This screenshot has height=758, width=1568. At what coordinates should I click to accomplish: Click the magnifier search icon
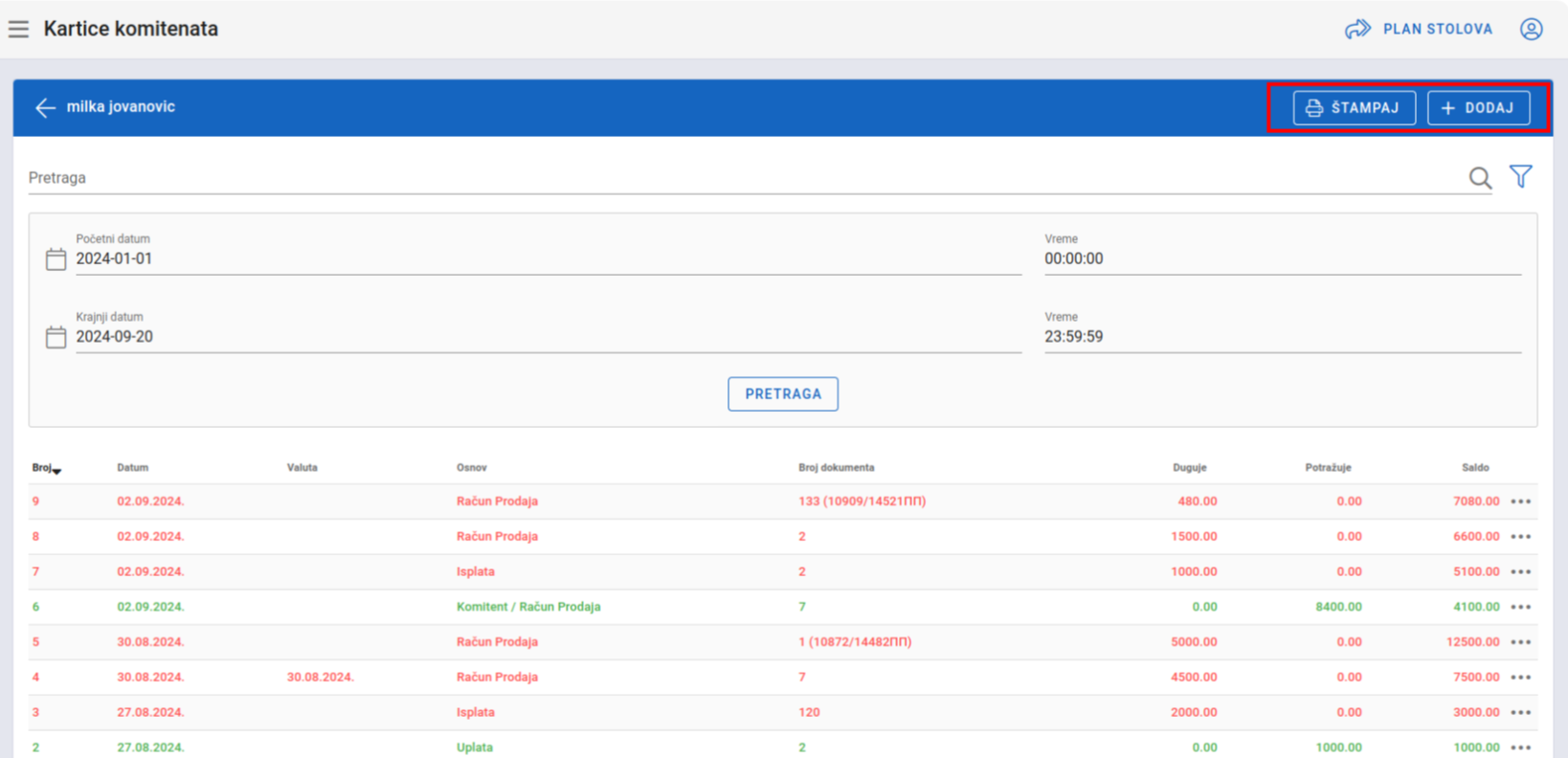(x=1480, y=177)
